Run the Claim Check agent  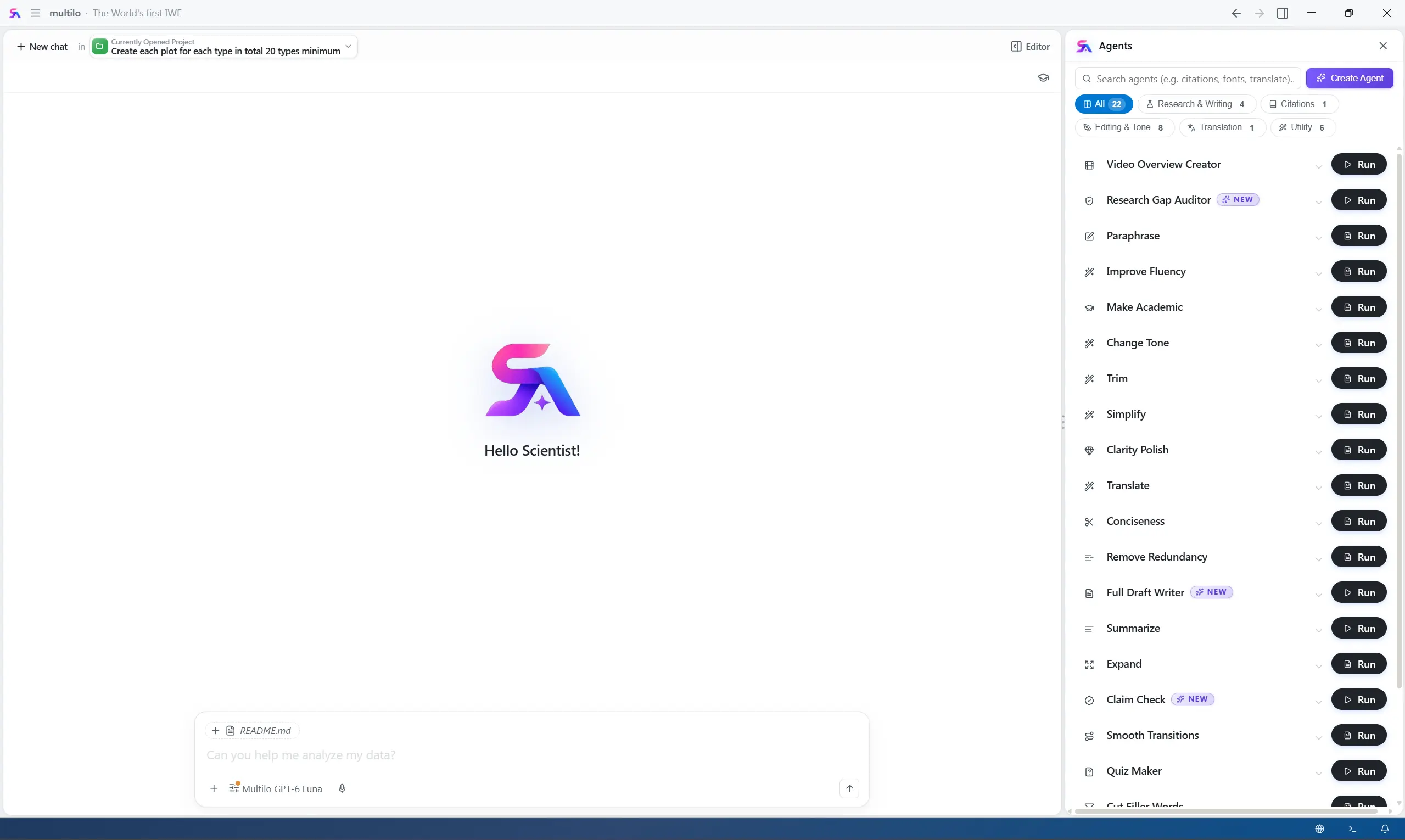tap(1358, 699)
